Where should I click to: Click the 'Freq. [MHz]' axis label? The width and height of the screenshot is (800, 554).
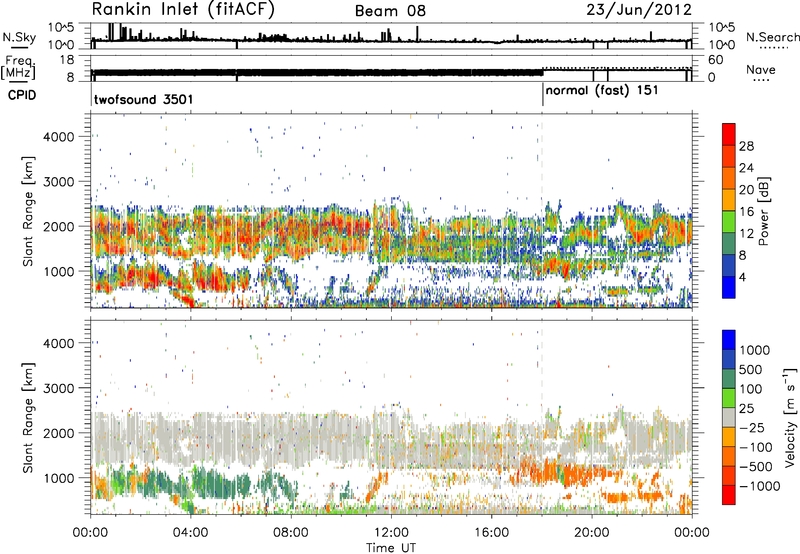pyautogui.click(x=18, y=68)
